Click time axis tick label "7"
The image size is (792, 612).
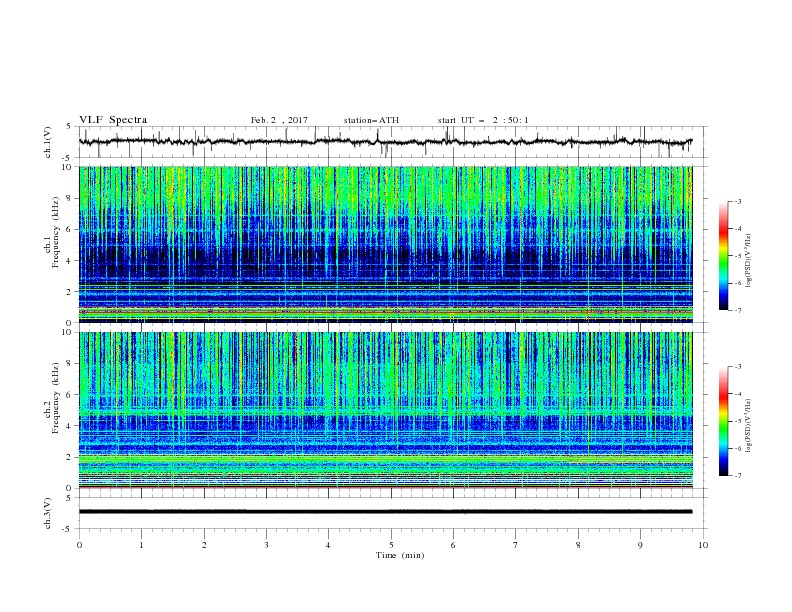(x=516, y=545)
